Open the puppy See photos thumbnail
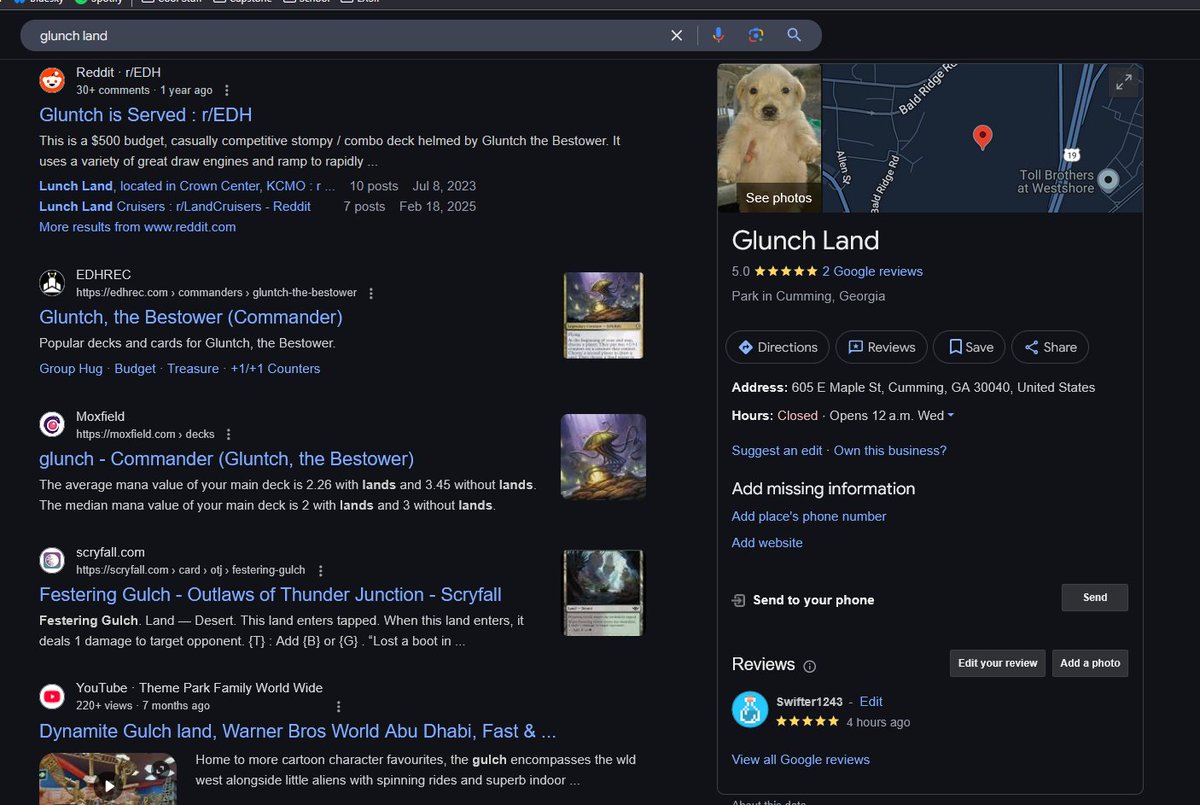Viewport: 1200px width, 805px height. (769, 138)
